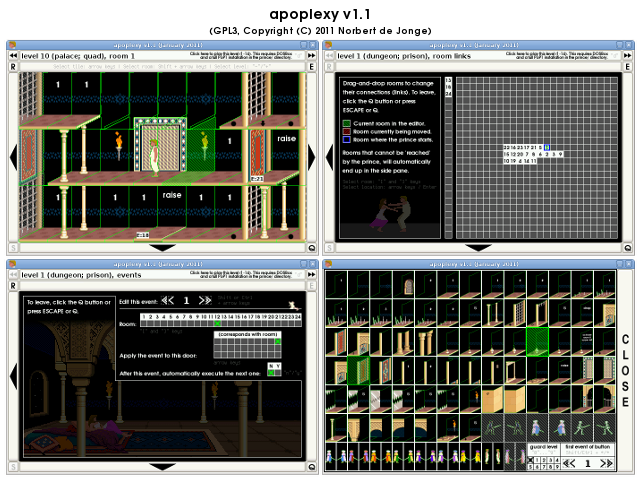Screen dimensions: 640x480
Task: Click left arrow in room links window
Action: 329,157
